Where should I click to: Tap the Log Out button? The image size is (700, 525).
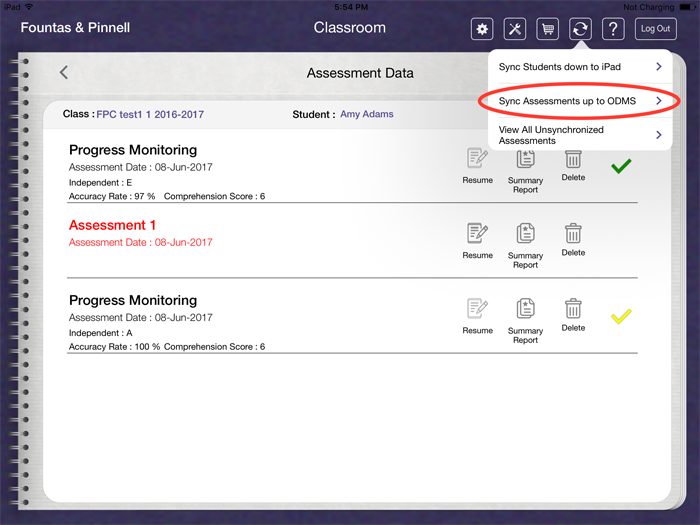coord(656,29)
